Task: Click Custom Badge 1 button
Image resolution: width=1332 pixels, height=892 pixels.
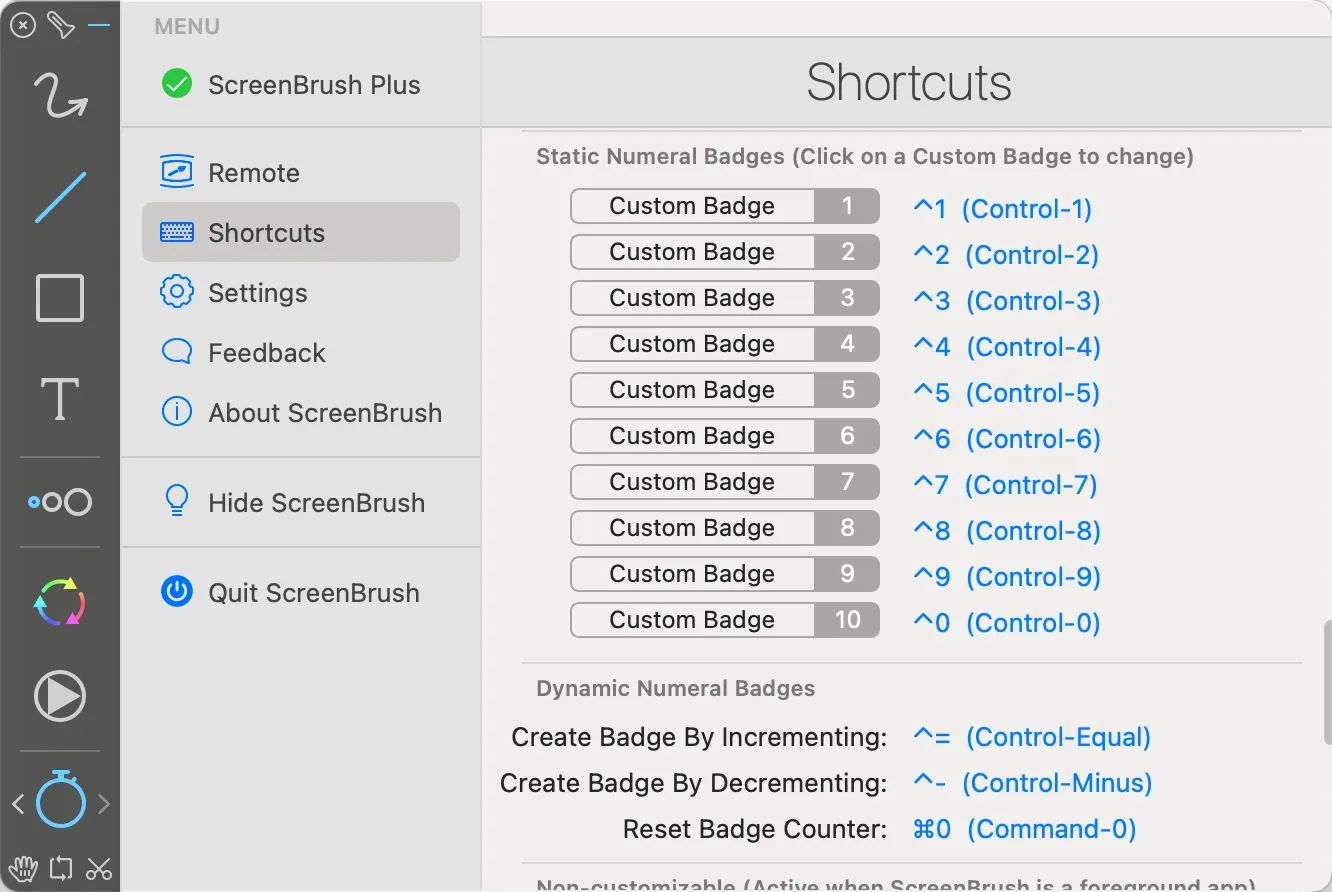Action: tap(725, 207)
